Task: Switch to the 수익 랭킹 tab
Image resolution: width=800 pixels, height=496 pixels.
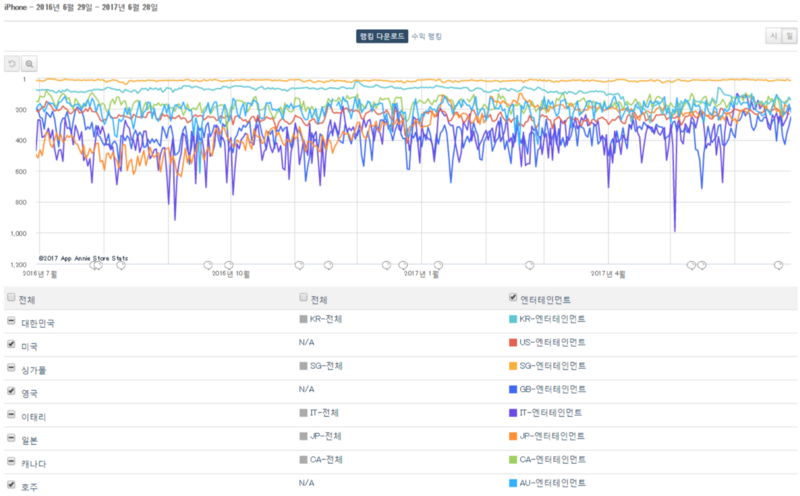Action: tap(427, 36)
